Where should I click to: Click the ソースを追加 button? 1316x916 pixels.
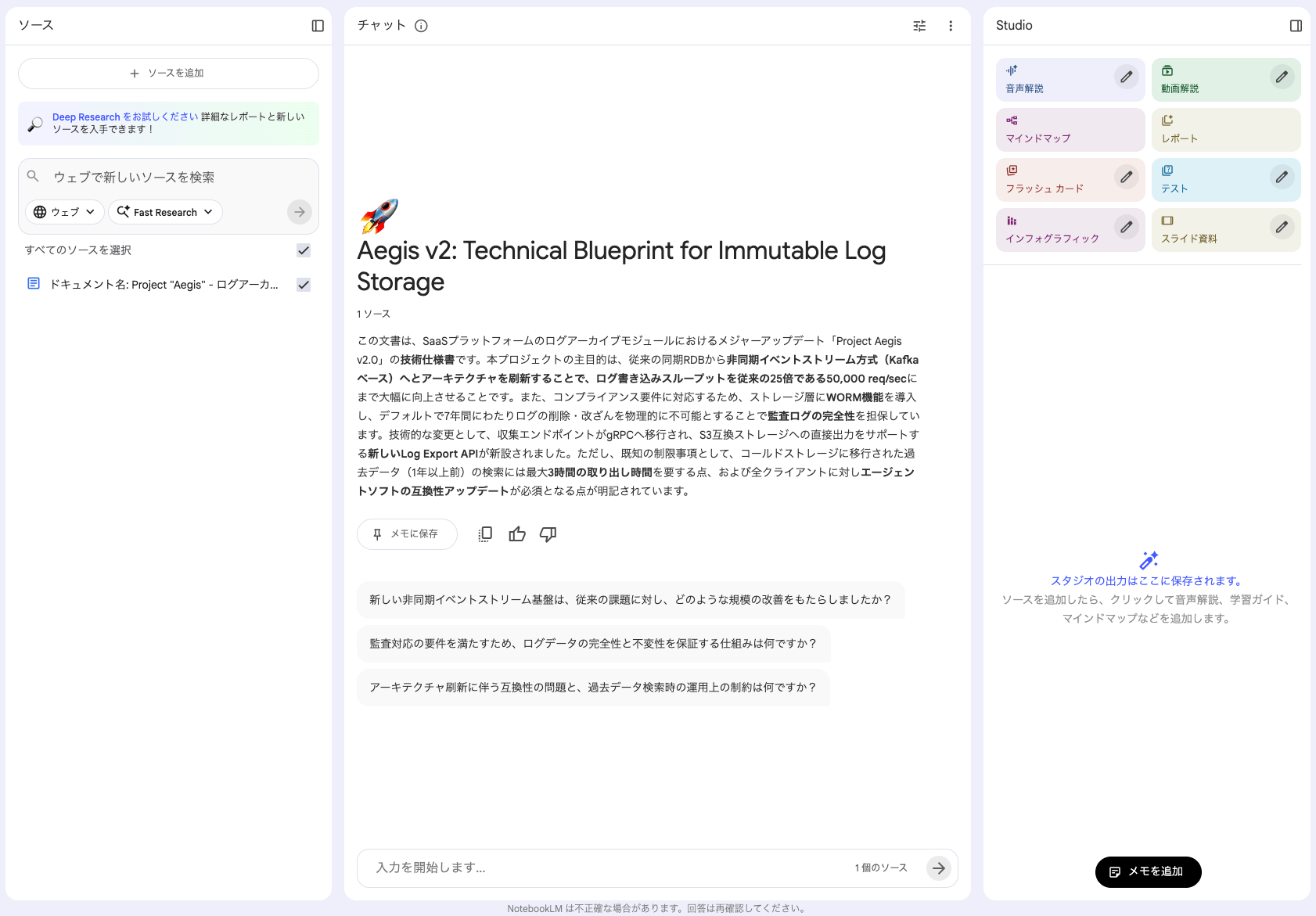click(x=168, y=73)
